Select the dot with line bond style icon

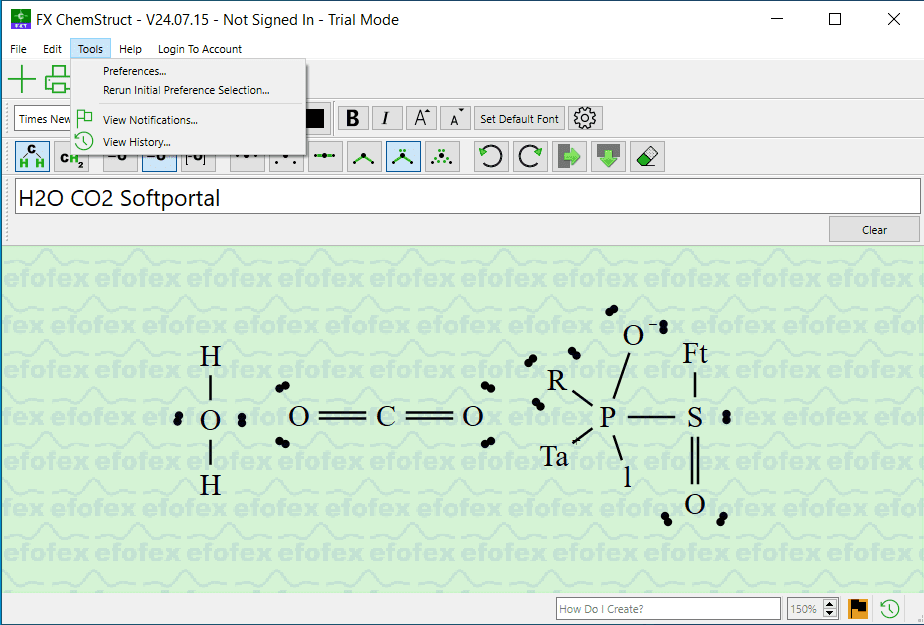tap(325, 157)
